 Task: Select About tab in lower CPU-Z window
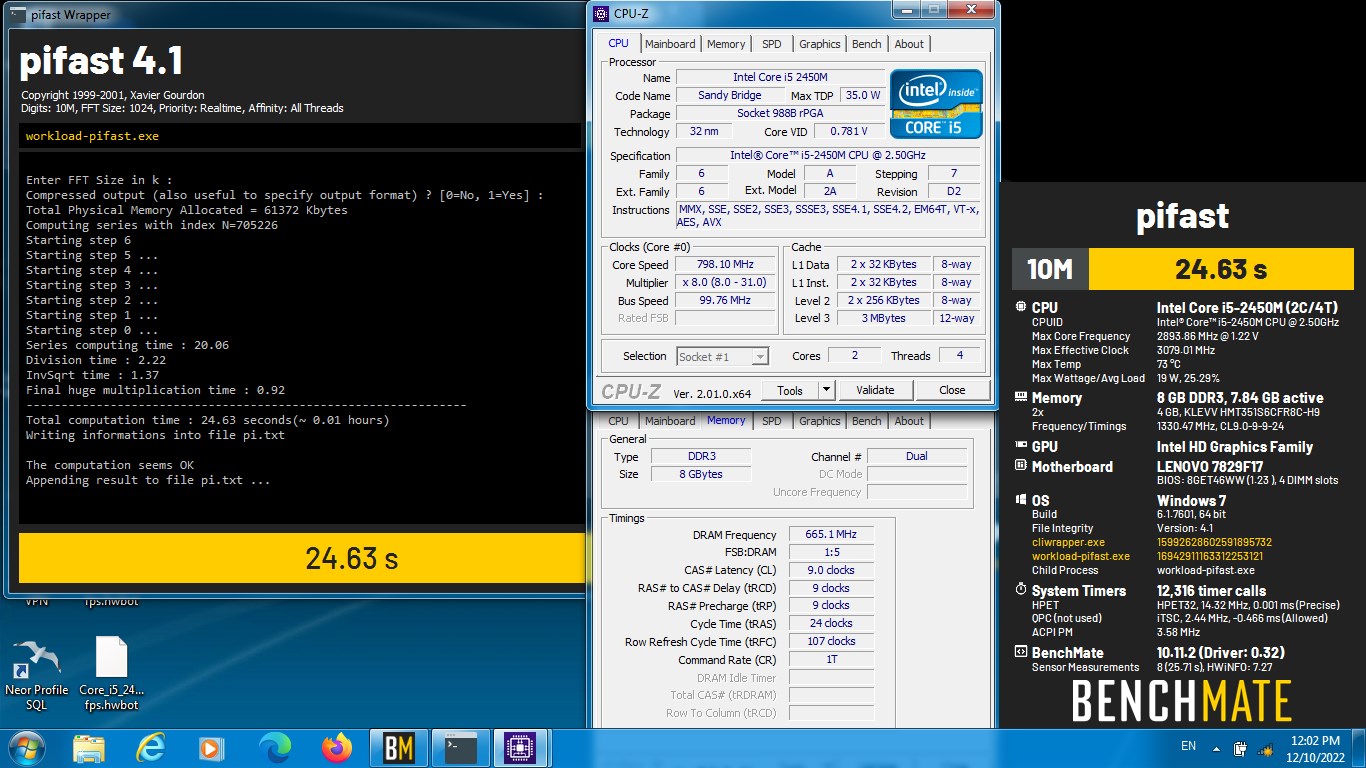coord(909,421)
